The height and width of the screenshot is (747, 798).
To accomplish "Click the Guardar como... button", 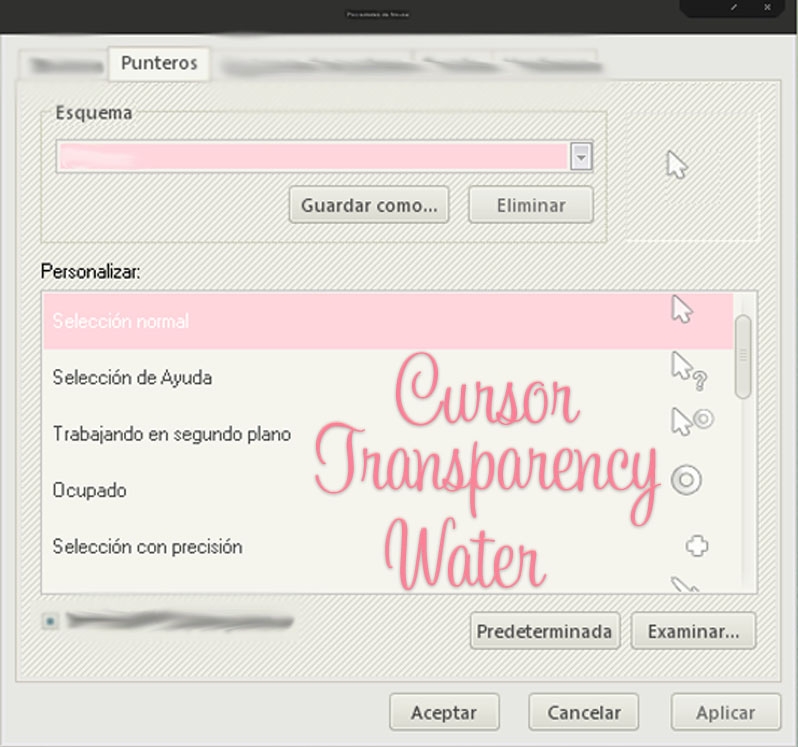I will [369, 205].
